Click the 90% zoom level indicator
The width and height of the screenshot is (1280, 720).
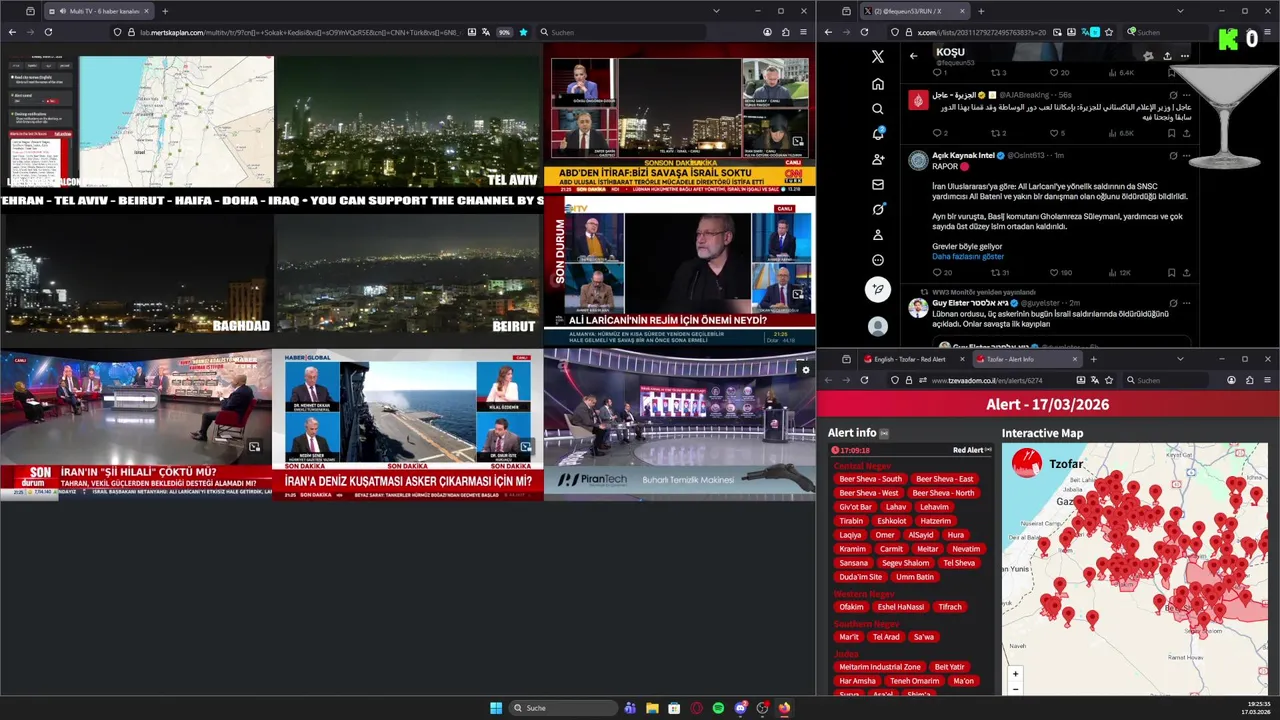506,32
